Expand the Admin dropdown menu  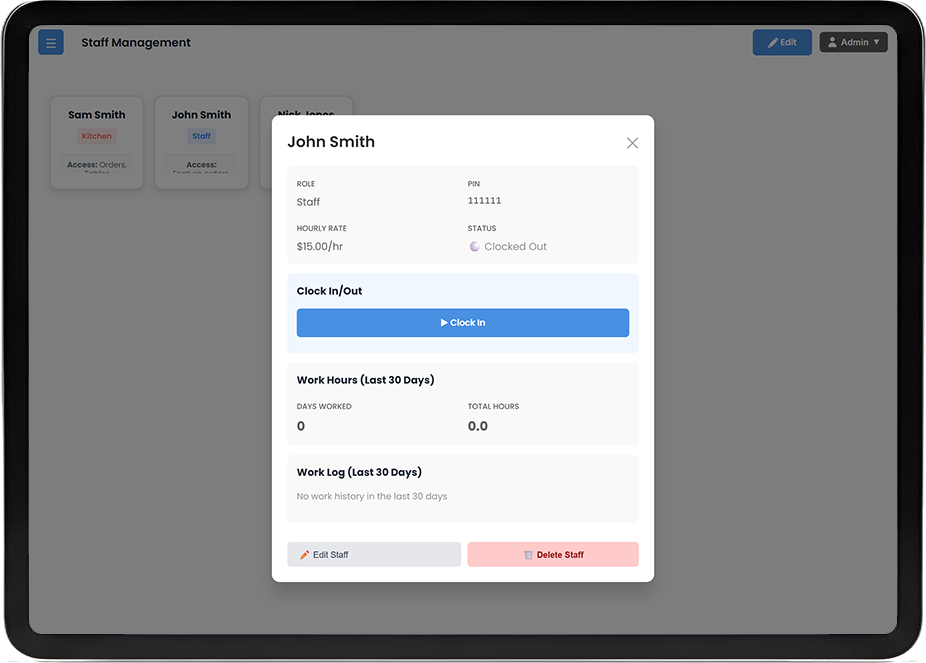tap(853, 41)
